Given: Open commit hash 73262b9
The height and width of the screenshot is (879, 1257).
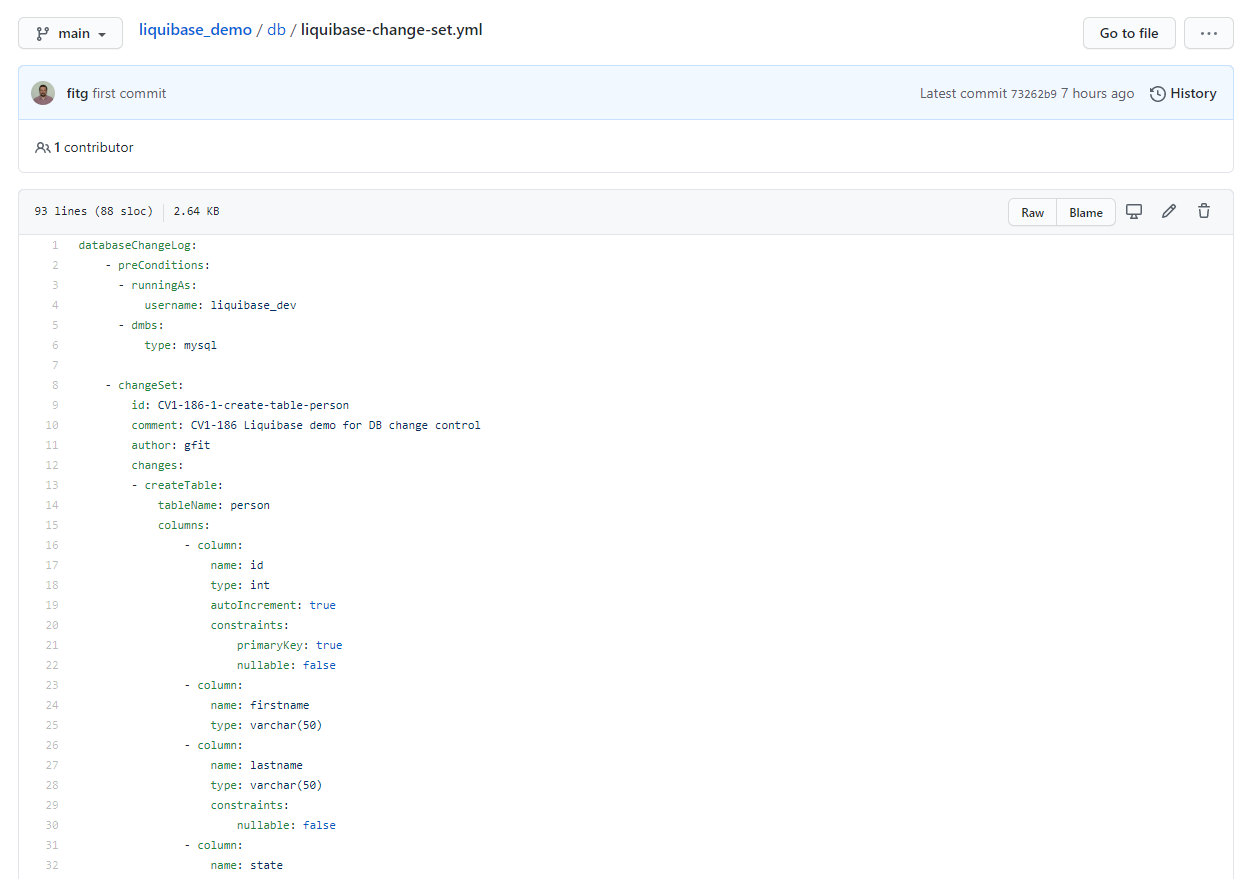Looking at the screenshot, I should tap(1033, 94).
